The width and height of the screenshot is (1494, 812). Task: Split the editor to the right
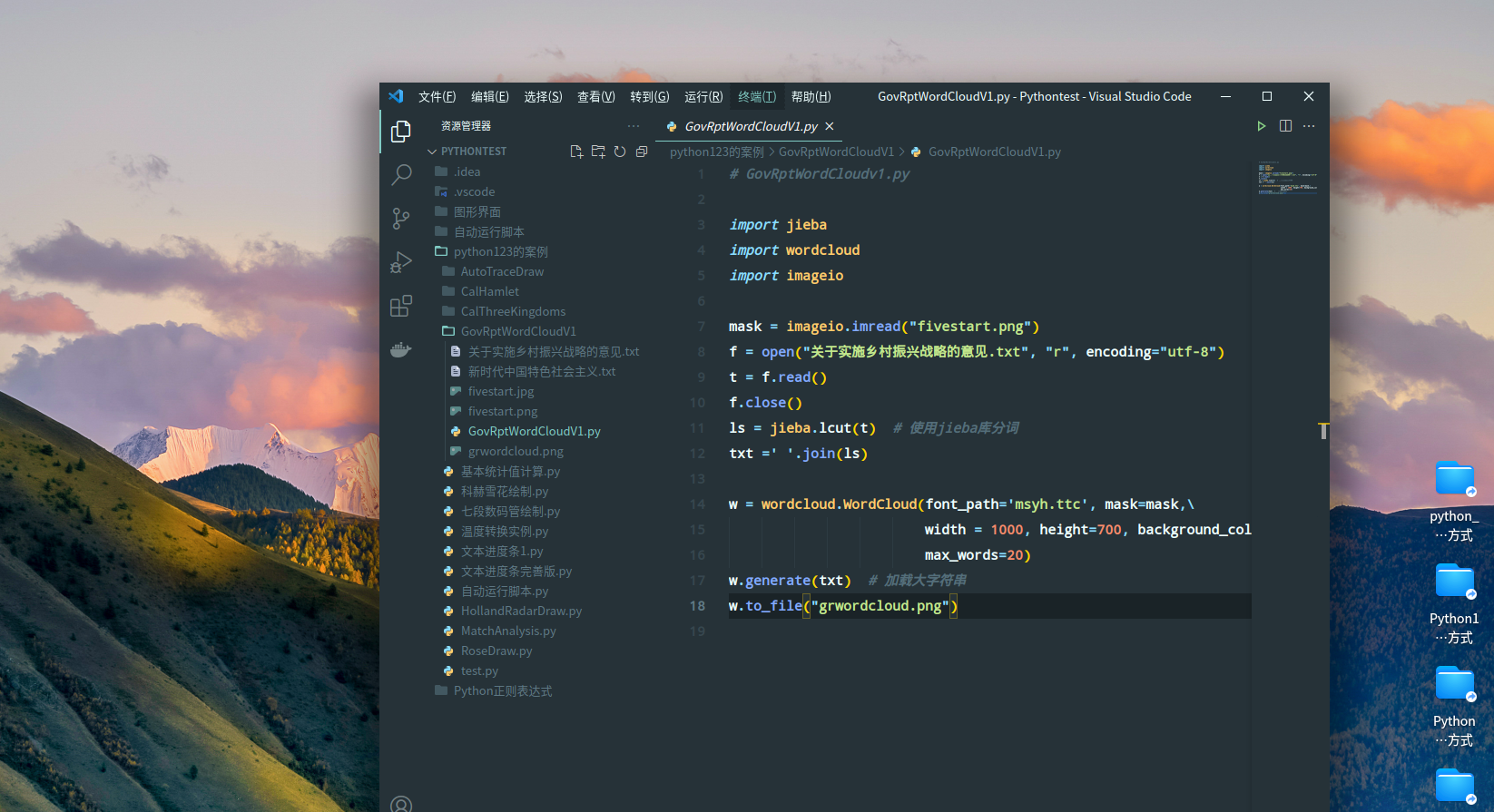click(x=1285, y=126)
